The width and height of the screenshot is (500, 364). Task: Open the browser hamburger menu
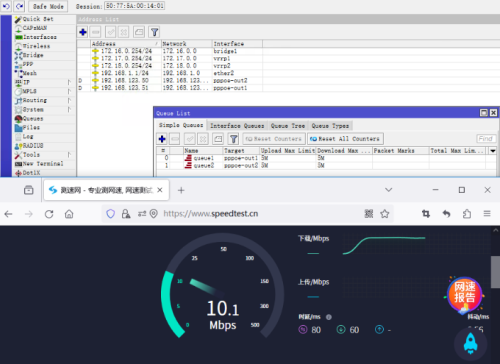click(x=487, y=213)
